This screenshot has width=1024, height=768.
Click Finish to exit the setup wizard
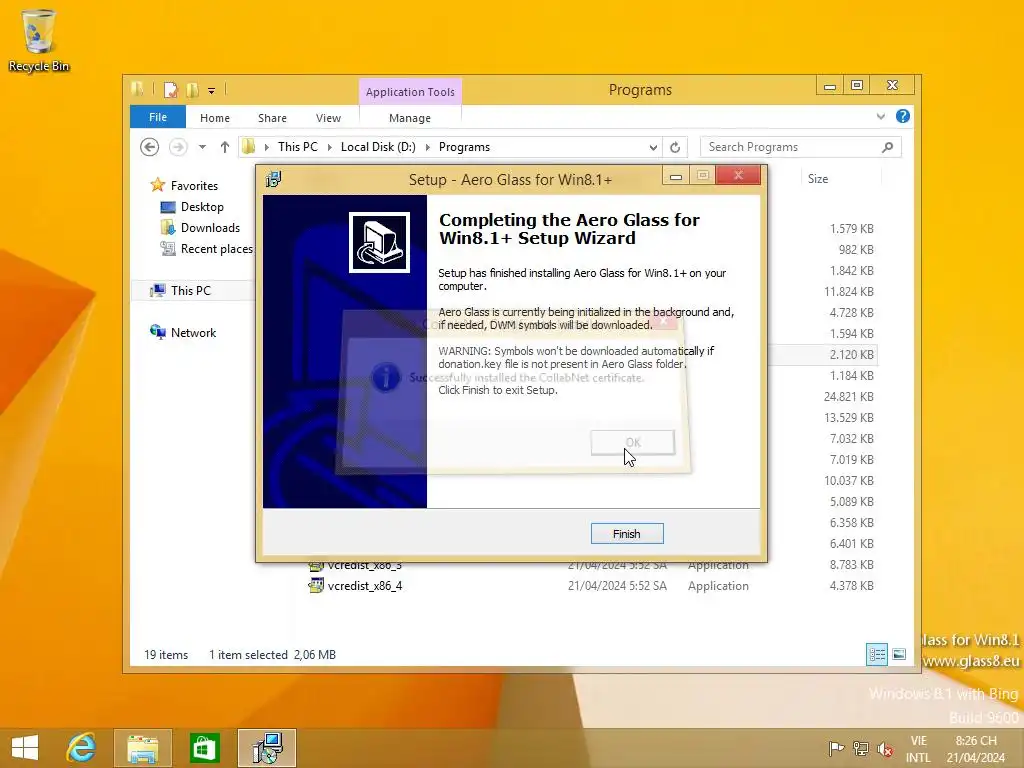coord(627,534)
